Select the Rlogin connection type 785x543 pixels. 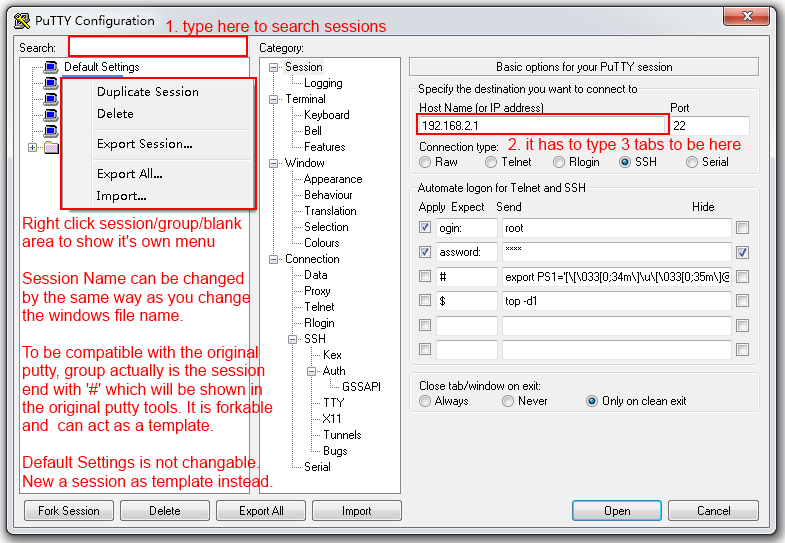coord(559,162)
